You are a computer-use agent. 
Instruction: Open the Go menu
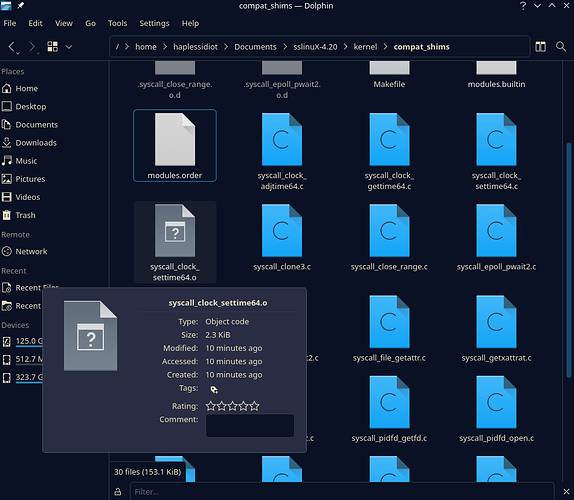click(90, 23)
